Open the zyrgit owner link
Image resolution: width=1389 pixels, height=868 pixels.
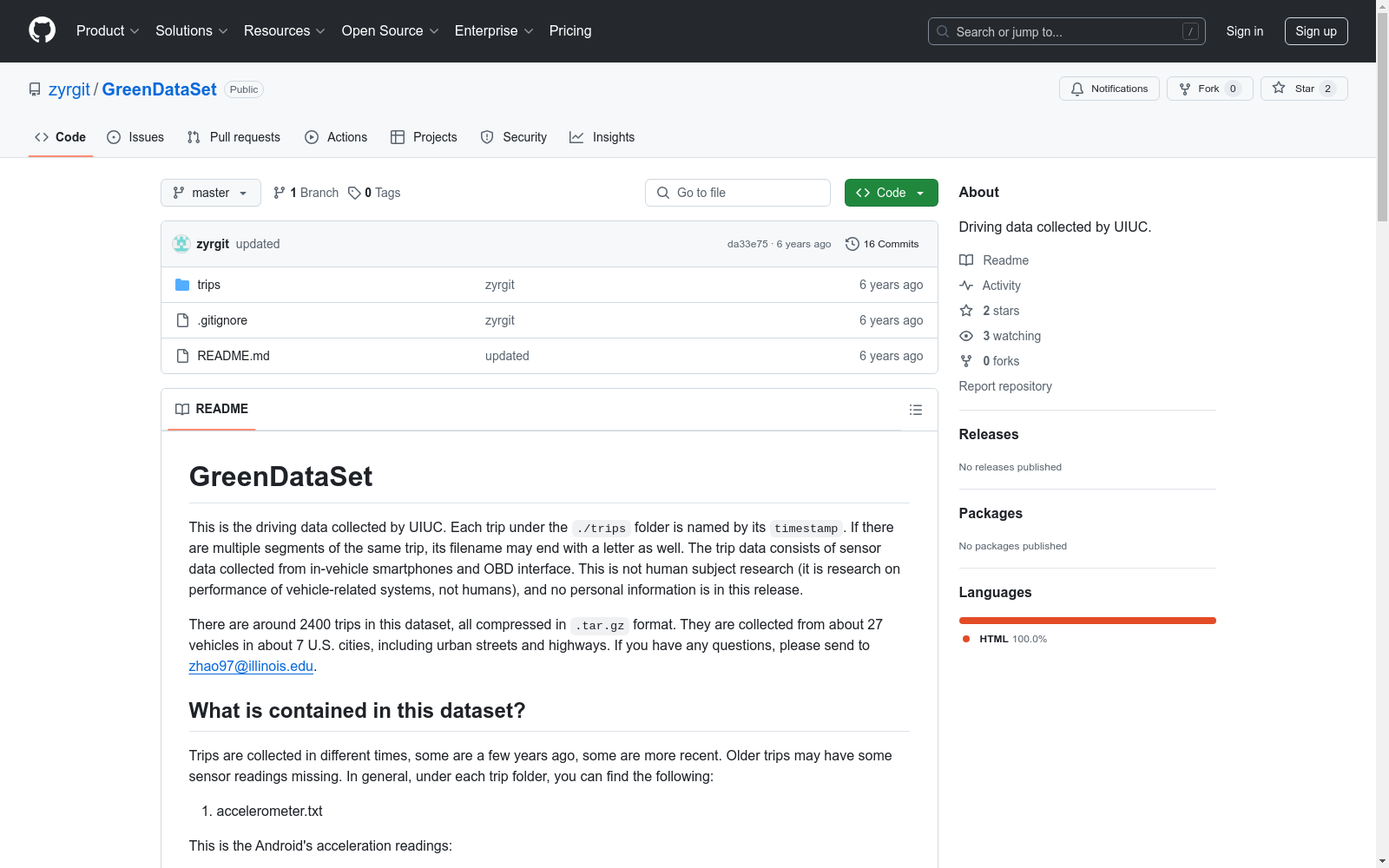[x=69, y=89]
